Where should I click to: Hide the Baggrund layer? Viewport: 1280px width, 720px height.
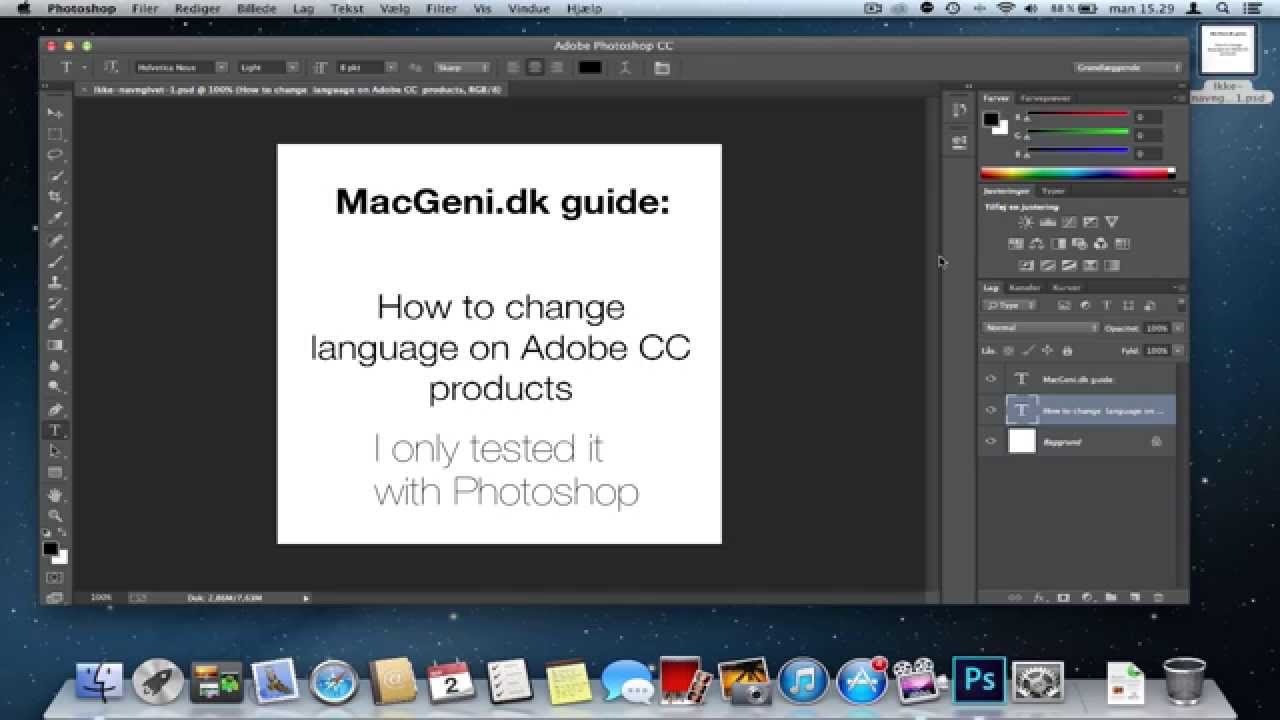coord(991,441)
